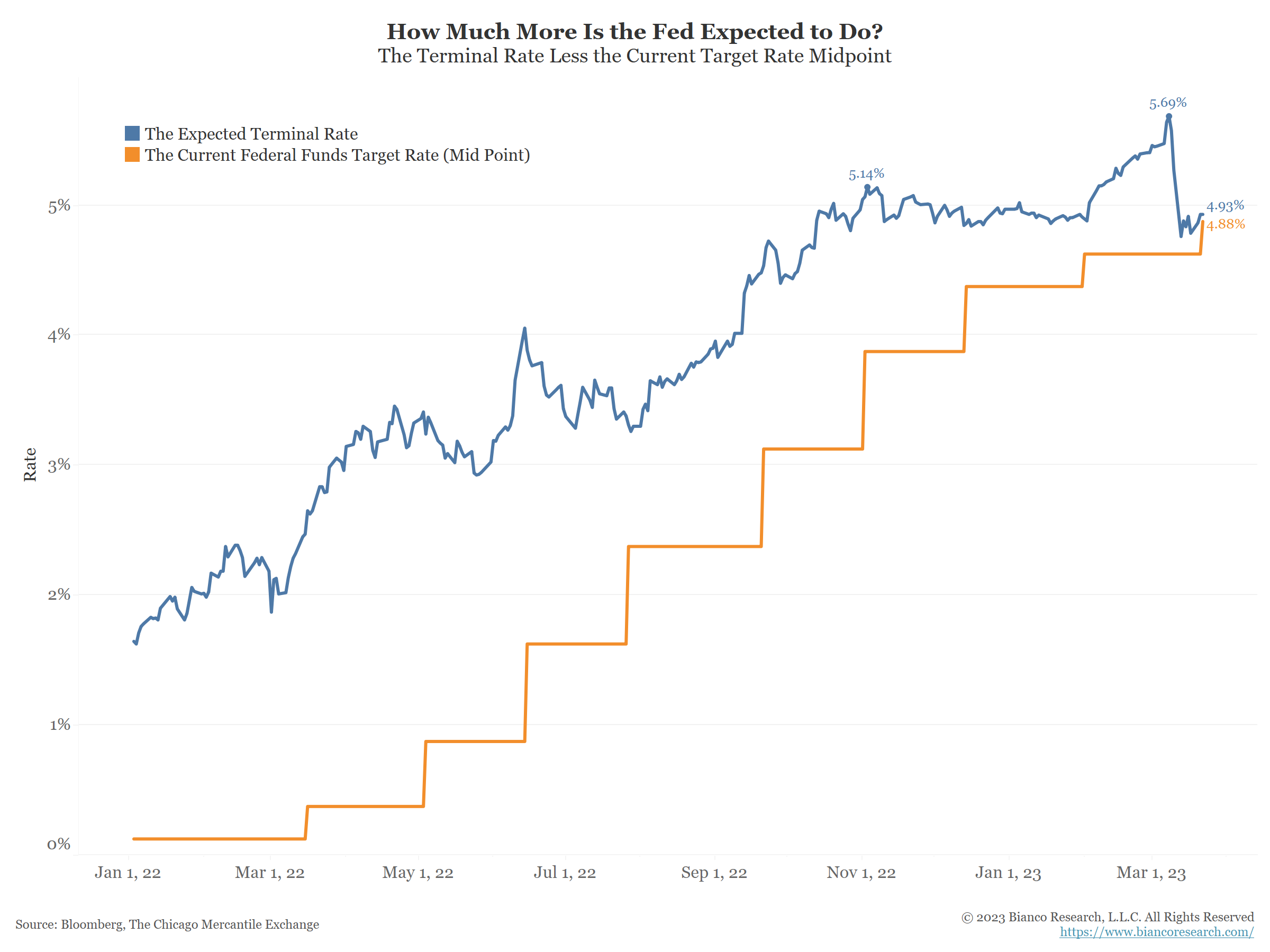Click the 4.93% terminal rate label
The image size is (1270, 952).
pos(1224,206)
